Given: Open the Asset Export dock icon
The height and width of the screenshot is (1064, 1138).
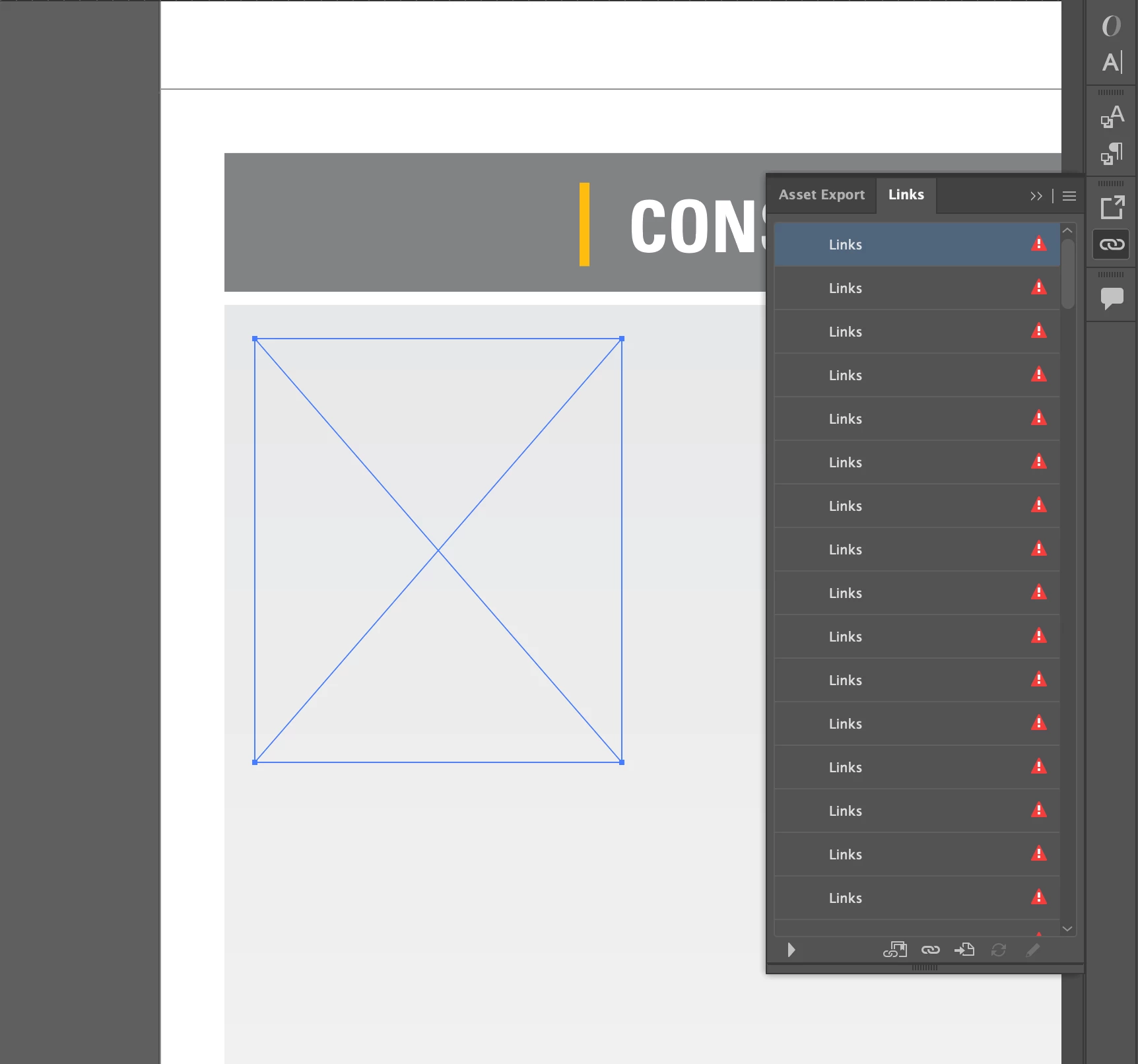Looking at the screenshot, I should [x=1112, y=208].
